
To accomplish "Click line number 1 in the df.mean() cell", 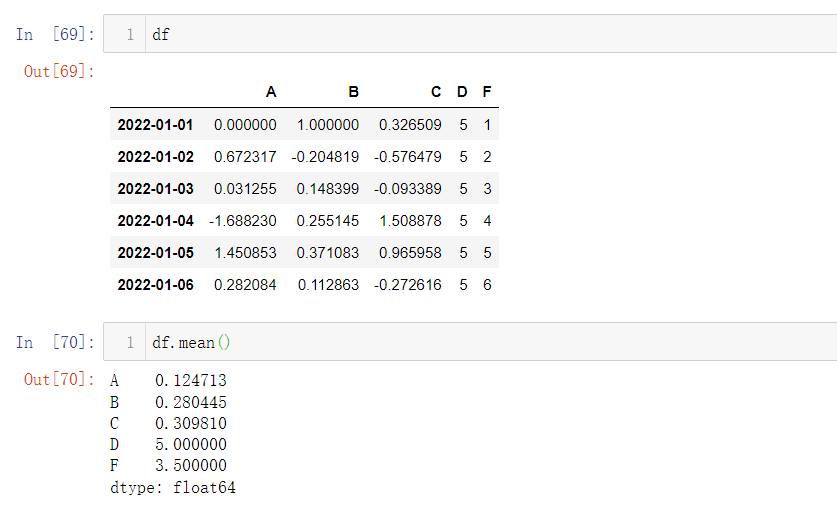I will click(x=130, y=342).
